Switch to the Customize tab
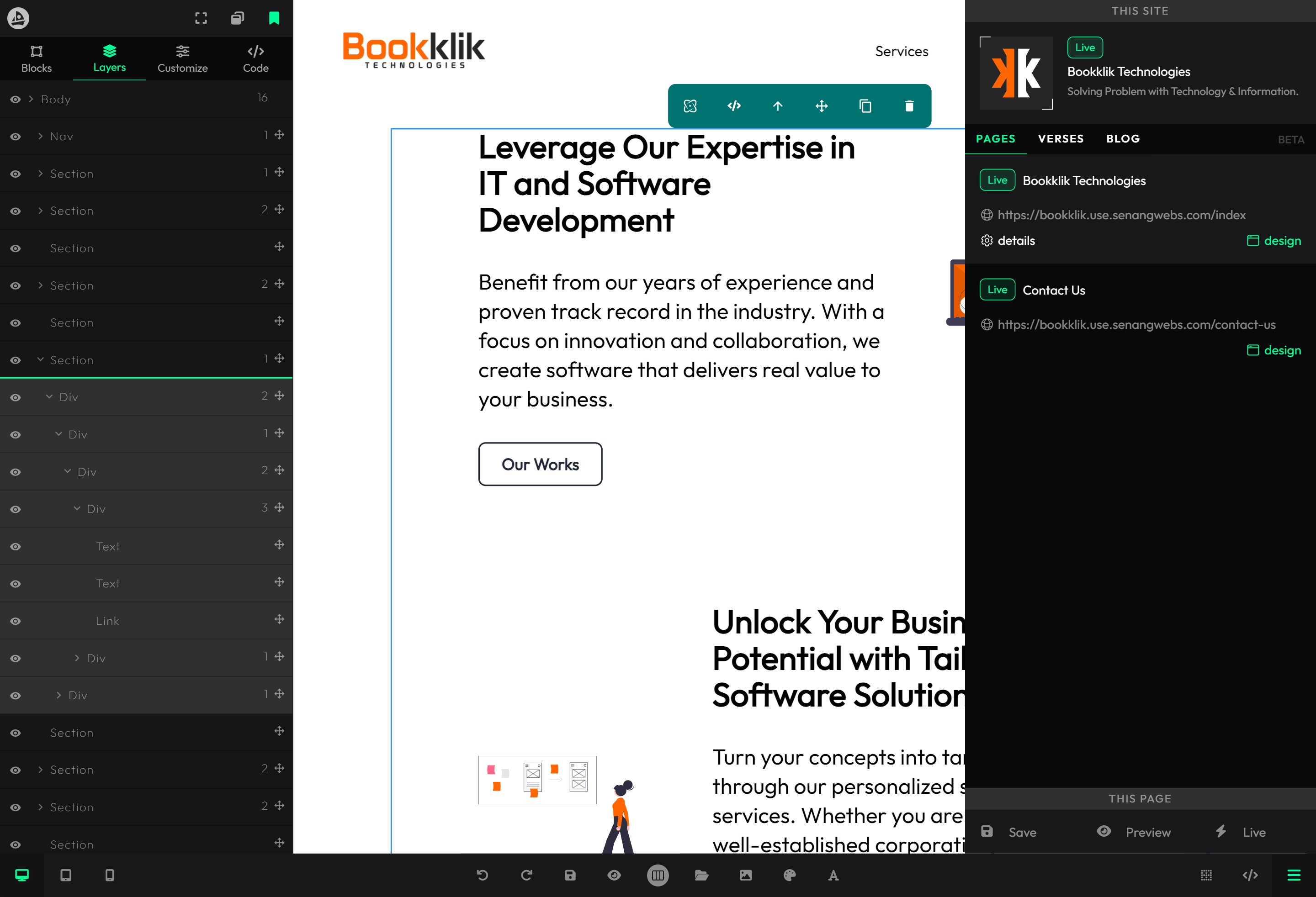This screenshot has width=1316, height=897. click(x=182, y=58)
